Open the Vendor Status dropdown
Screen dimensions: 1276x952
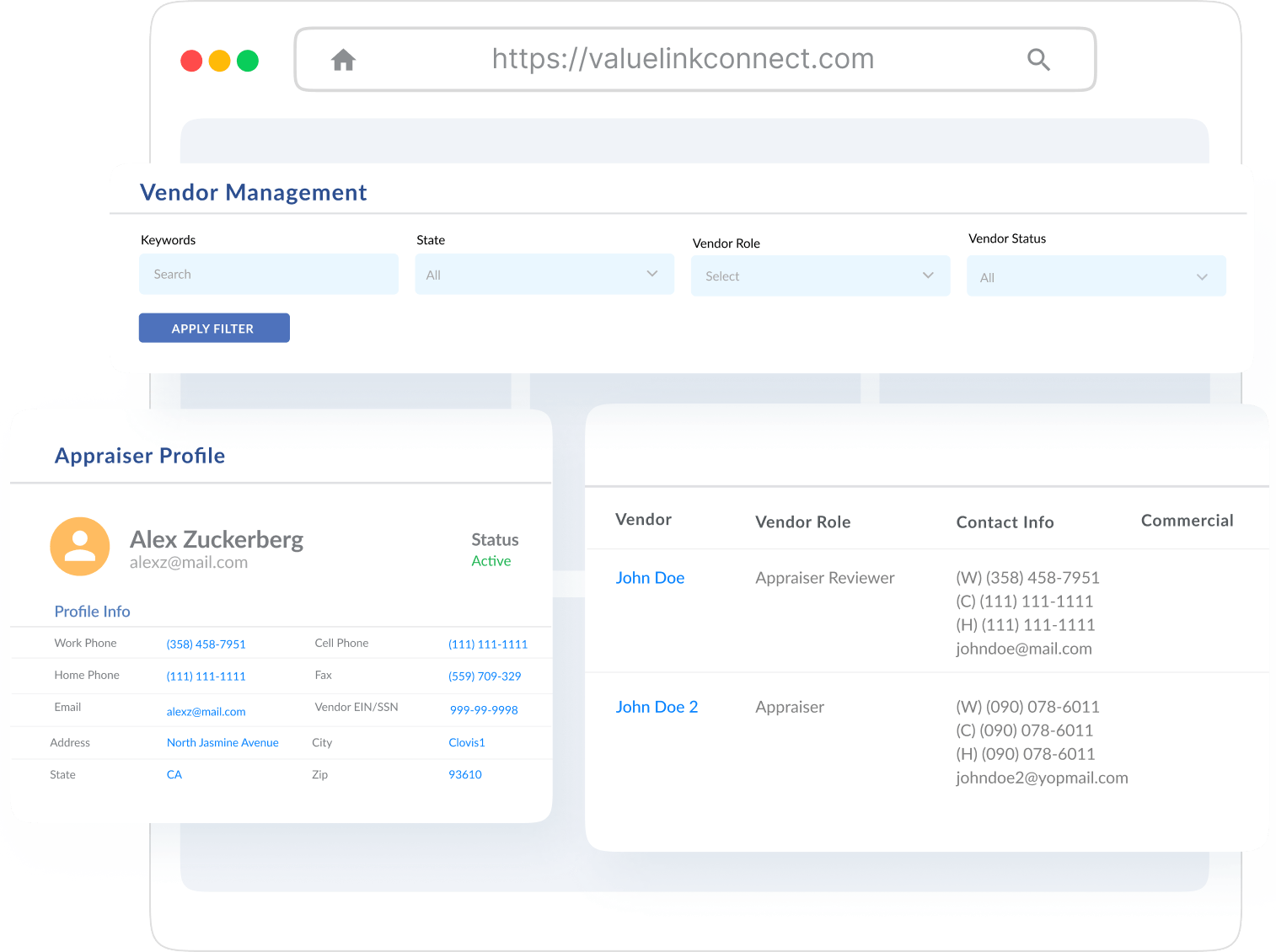[x=1095, y=277]
